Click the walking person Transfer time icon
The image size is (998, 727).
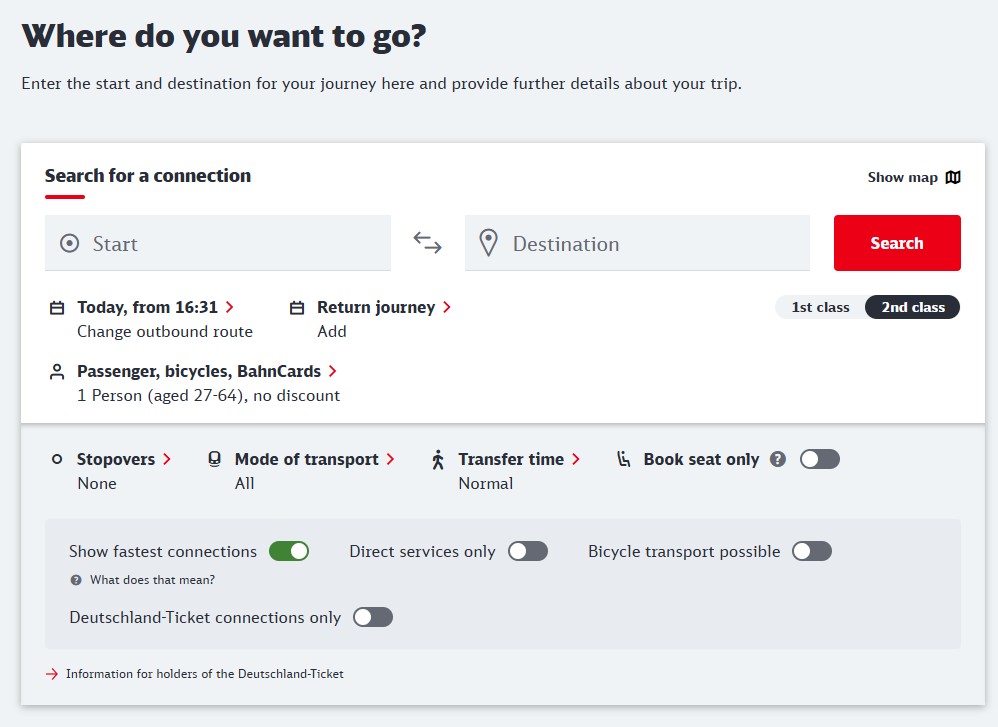click(x=438, y=460)
